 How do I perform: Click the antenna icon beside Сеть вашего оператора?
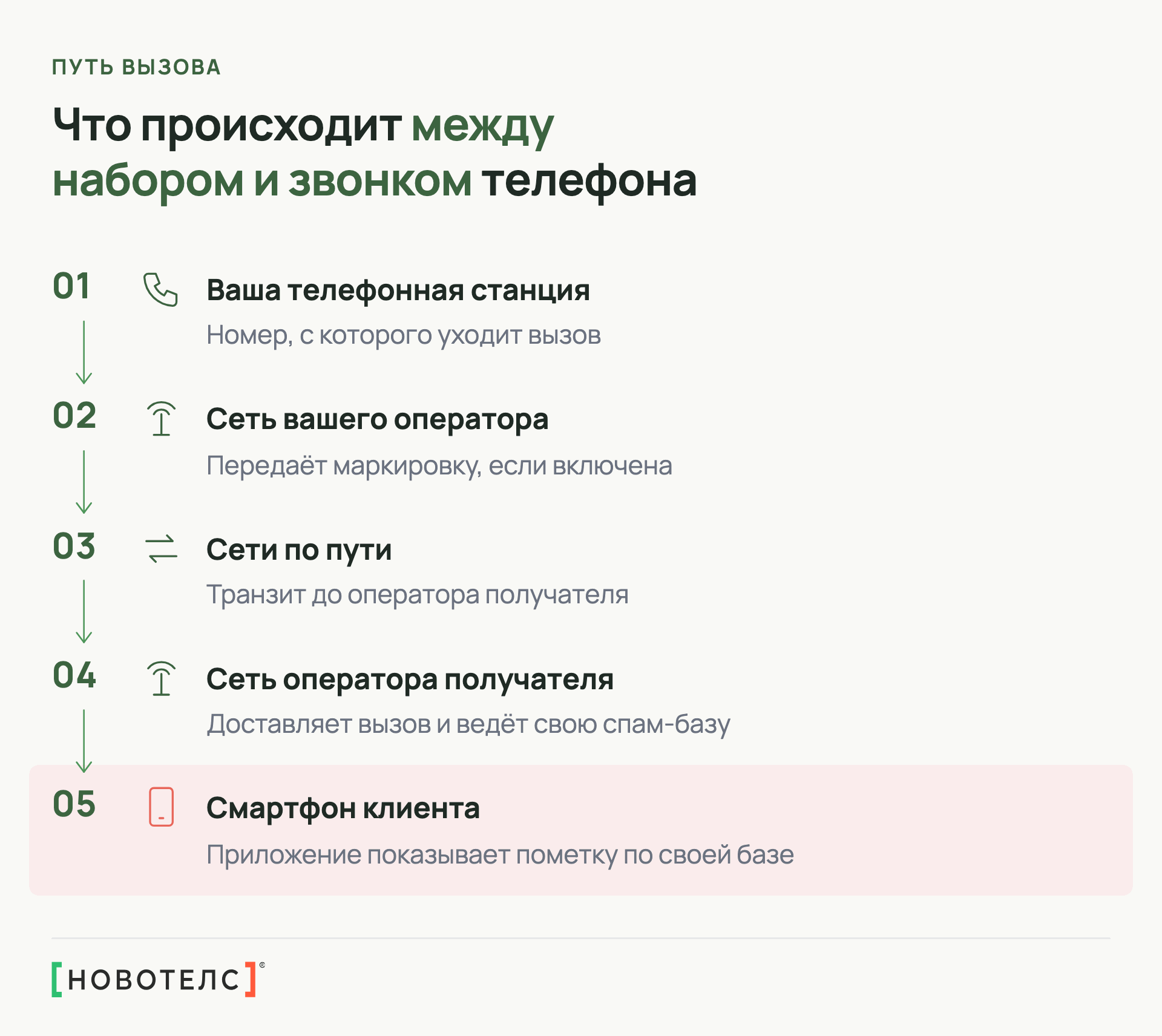[x=161, y=419]
